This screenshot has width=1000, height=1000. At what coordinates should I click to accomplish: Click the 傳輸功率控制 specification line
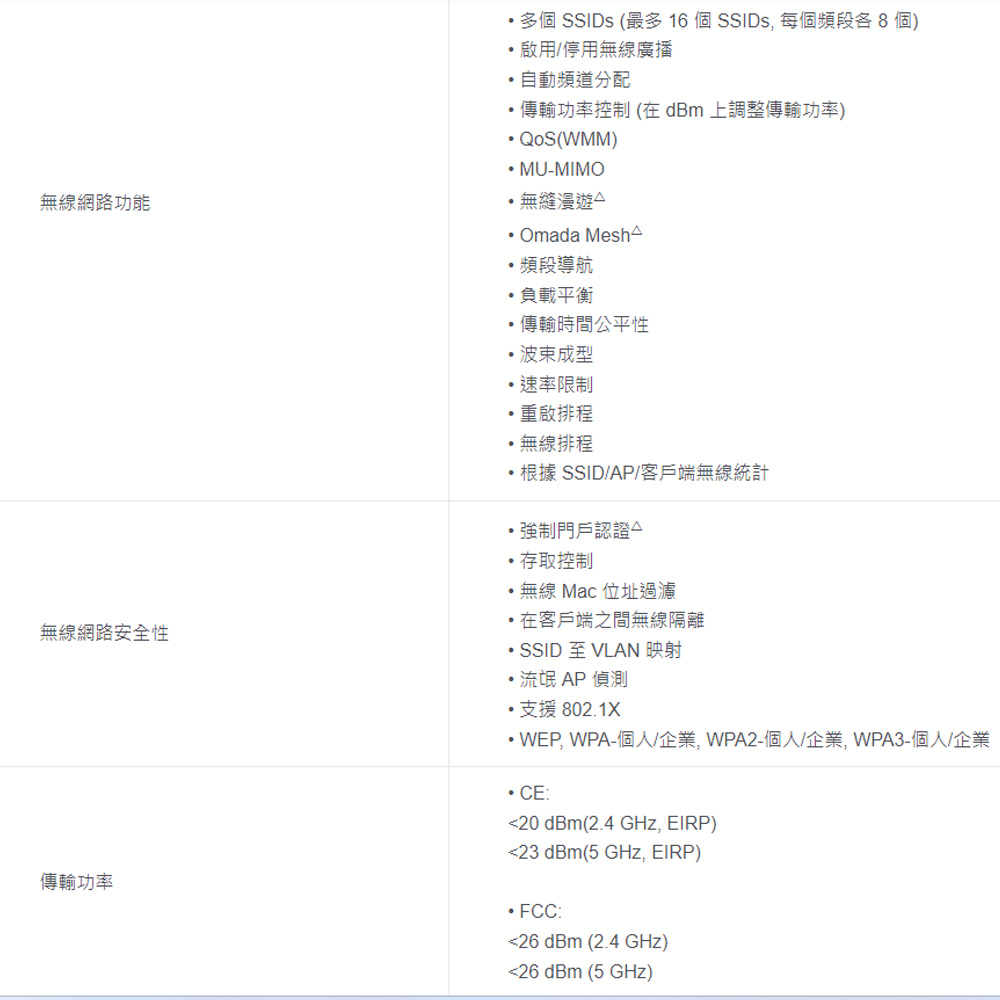pos(682,110)
